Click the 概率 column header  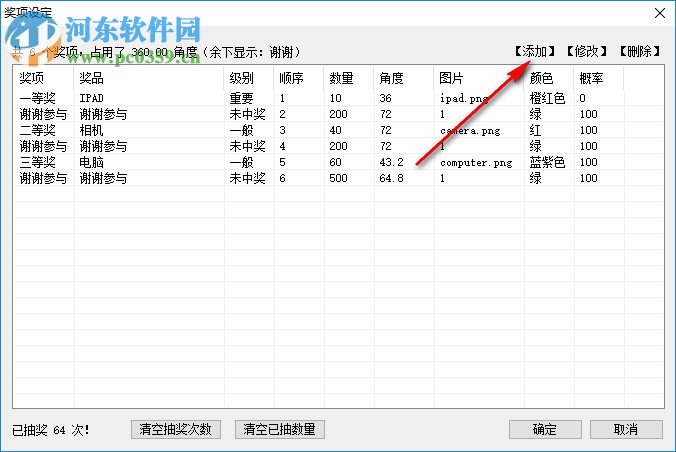tap(599, 78)
